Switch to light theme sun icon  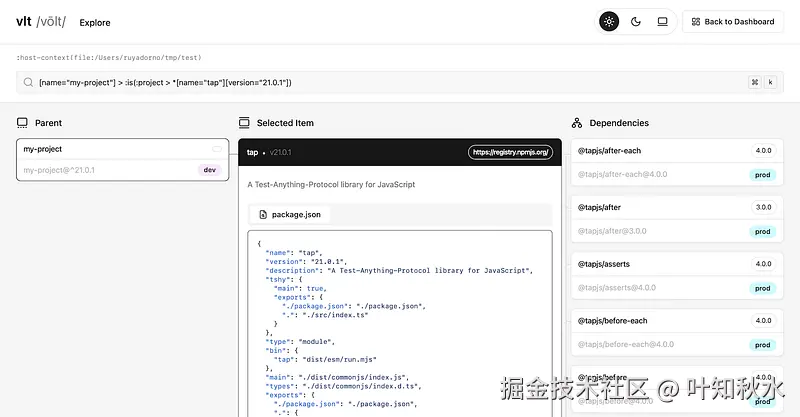(609, 21)
